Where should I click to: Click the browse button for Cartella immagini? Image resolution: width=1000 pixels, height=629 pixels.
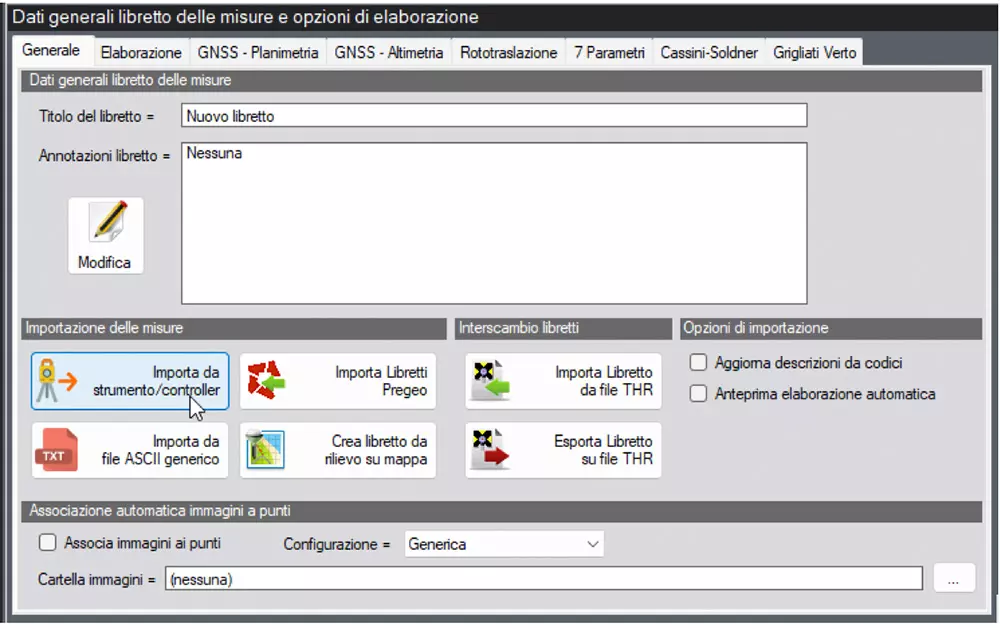953,579
